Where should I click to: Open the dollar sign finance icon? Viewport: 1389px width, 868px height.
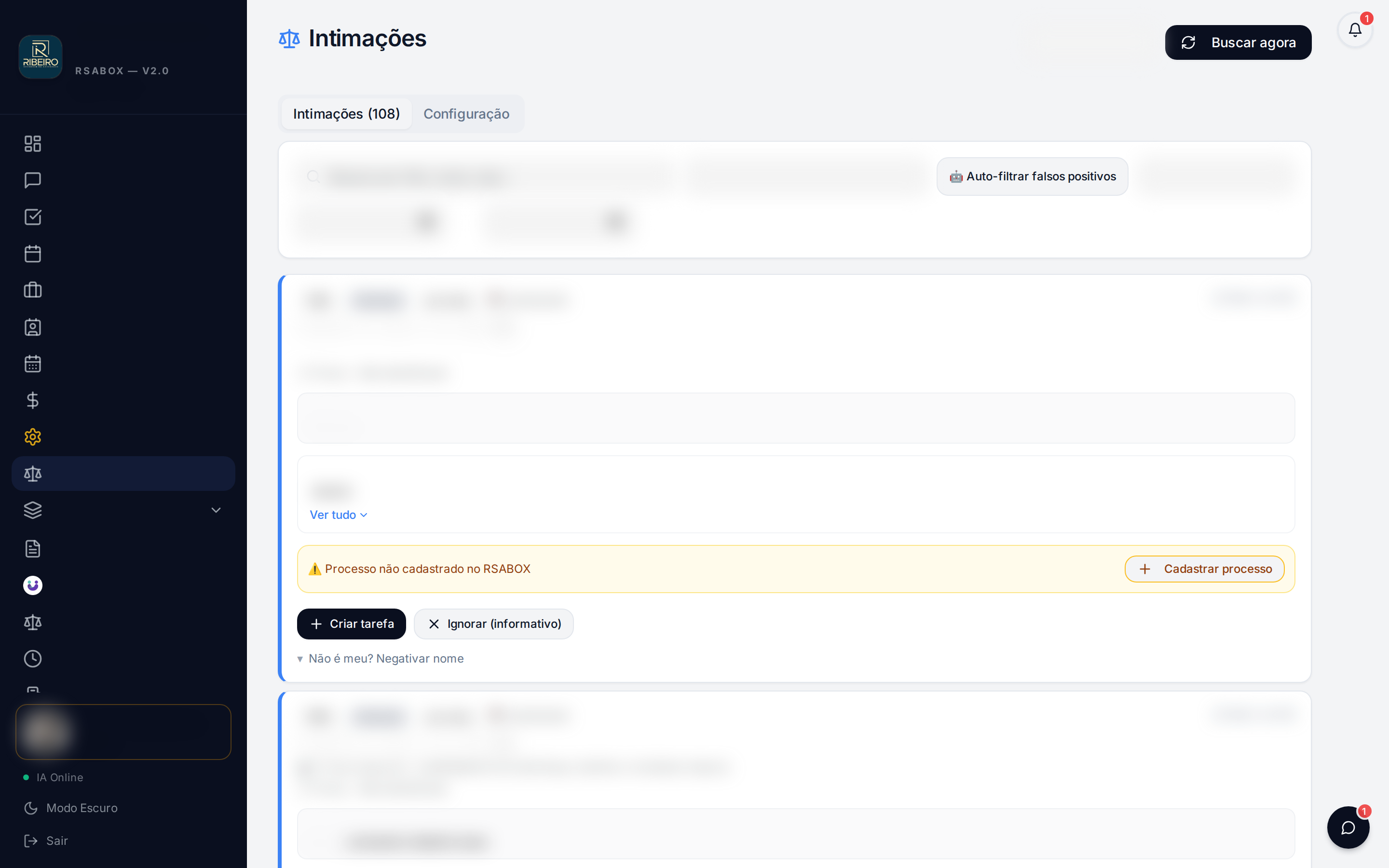(x=33, y=400)
